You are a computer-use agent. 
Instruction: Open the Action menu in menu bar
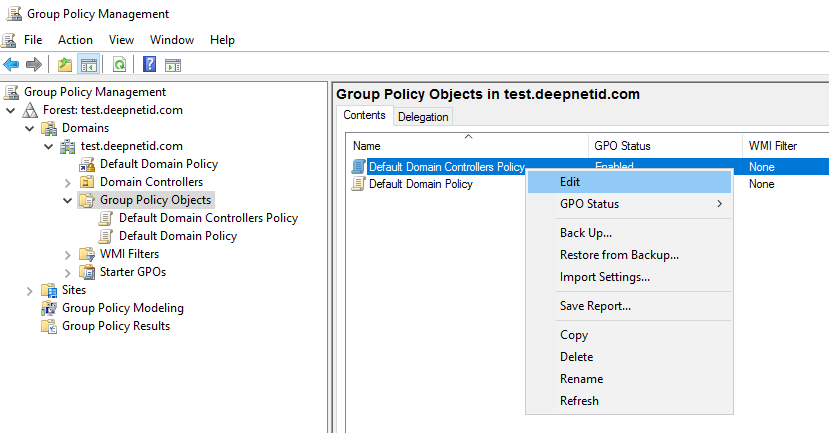point(75,40)
